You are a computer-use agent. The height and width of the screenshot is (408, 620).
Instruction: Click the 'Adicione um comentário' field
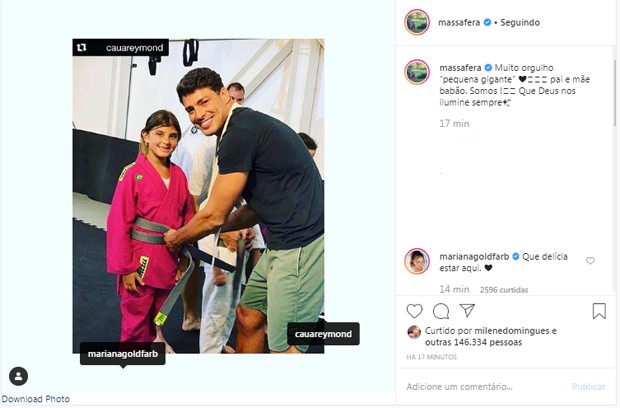(x=480, y=386)
